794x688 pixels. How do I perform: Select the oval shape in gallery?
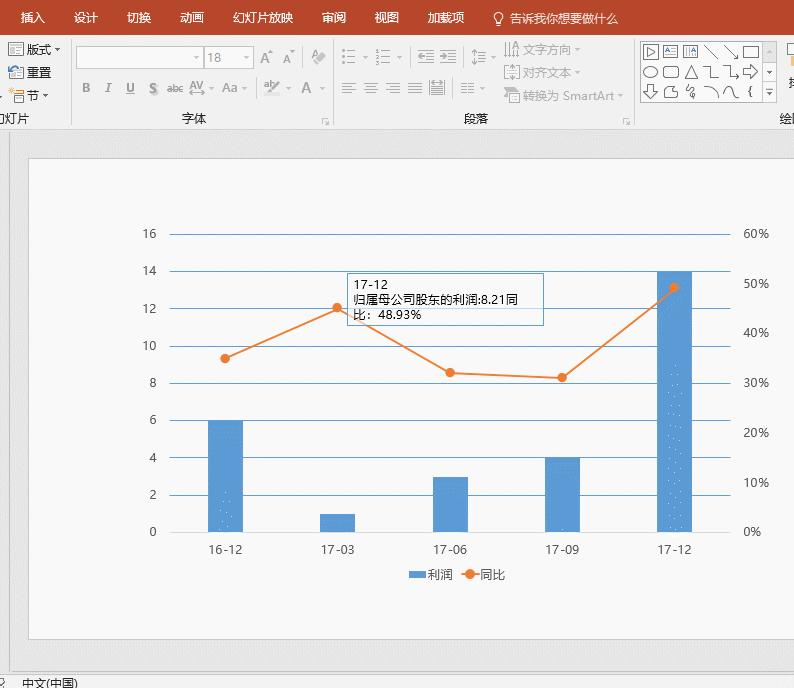pos(650,72)
